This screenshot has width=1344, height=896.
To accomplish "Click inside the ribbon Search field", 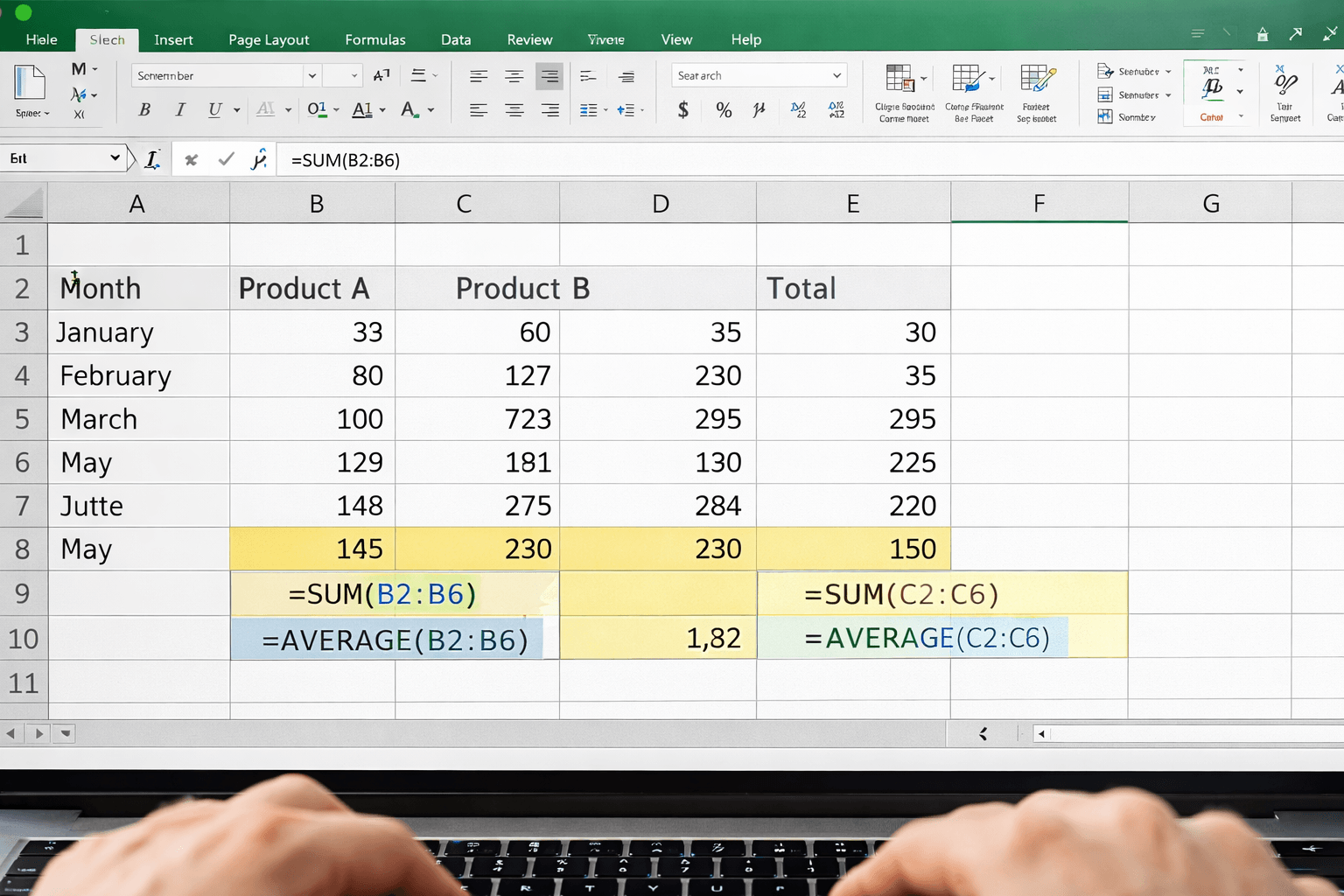I will (758, 75).
